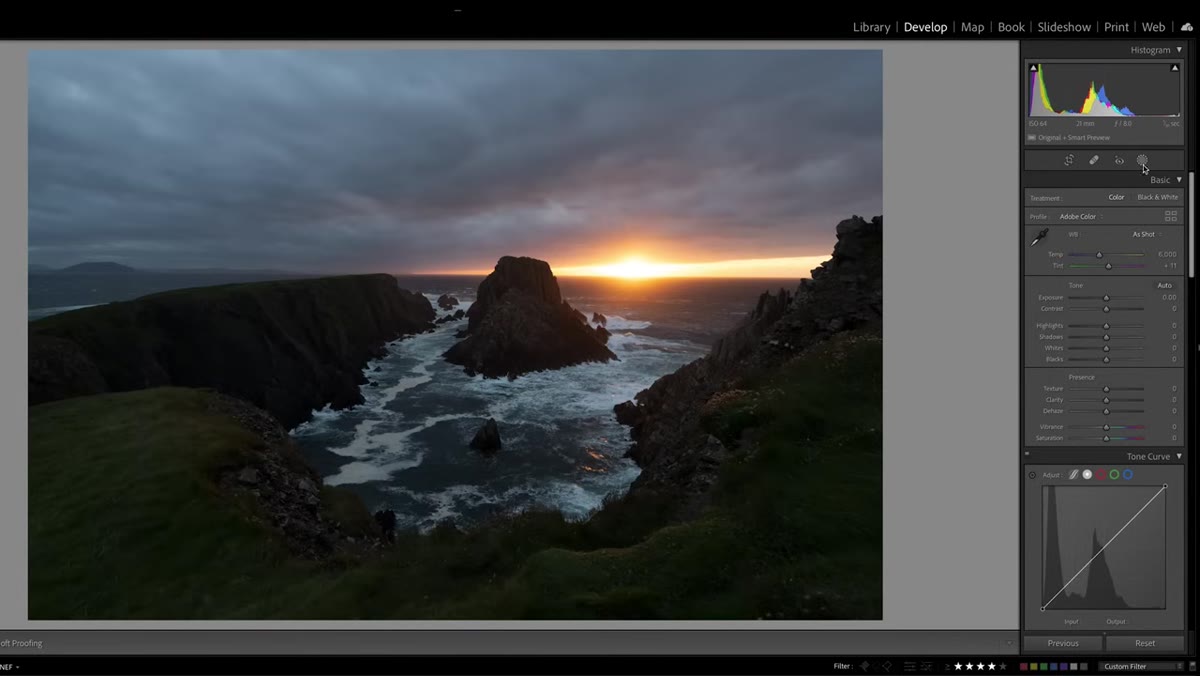Switch to the Library module

click(x=871, y=27)
